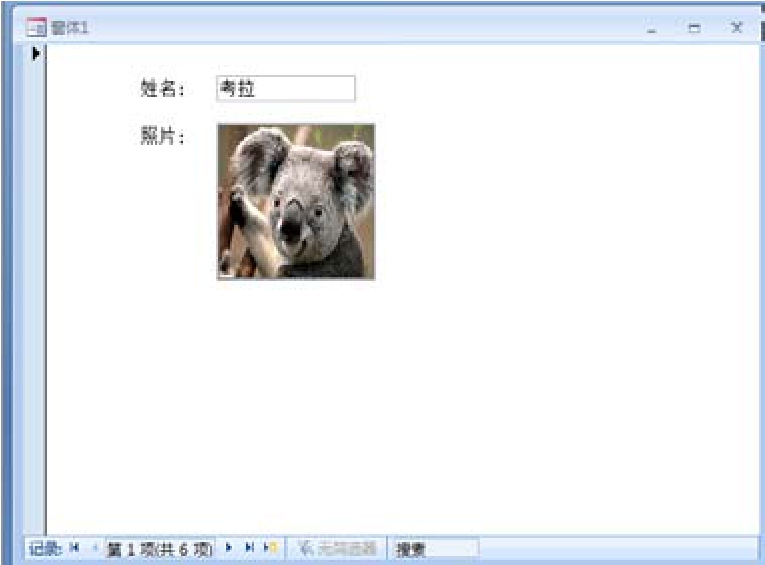Click the record selector arrow
Image resolution: width=765 pixels, height=565 pixels.
point(36,53)
